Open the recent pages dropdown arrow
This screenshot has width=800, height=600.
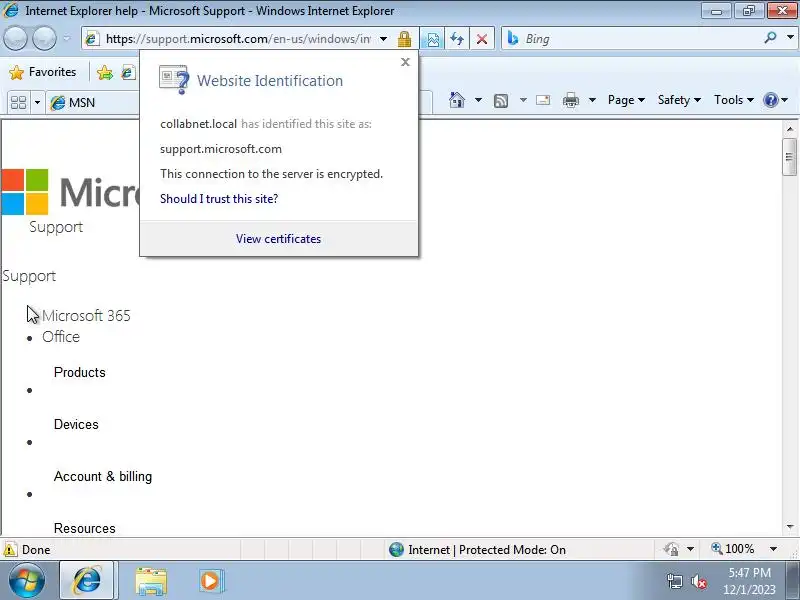[67, 39]
